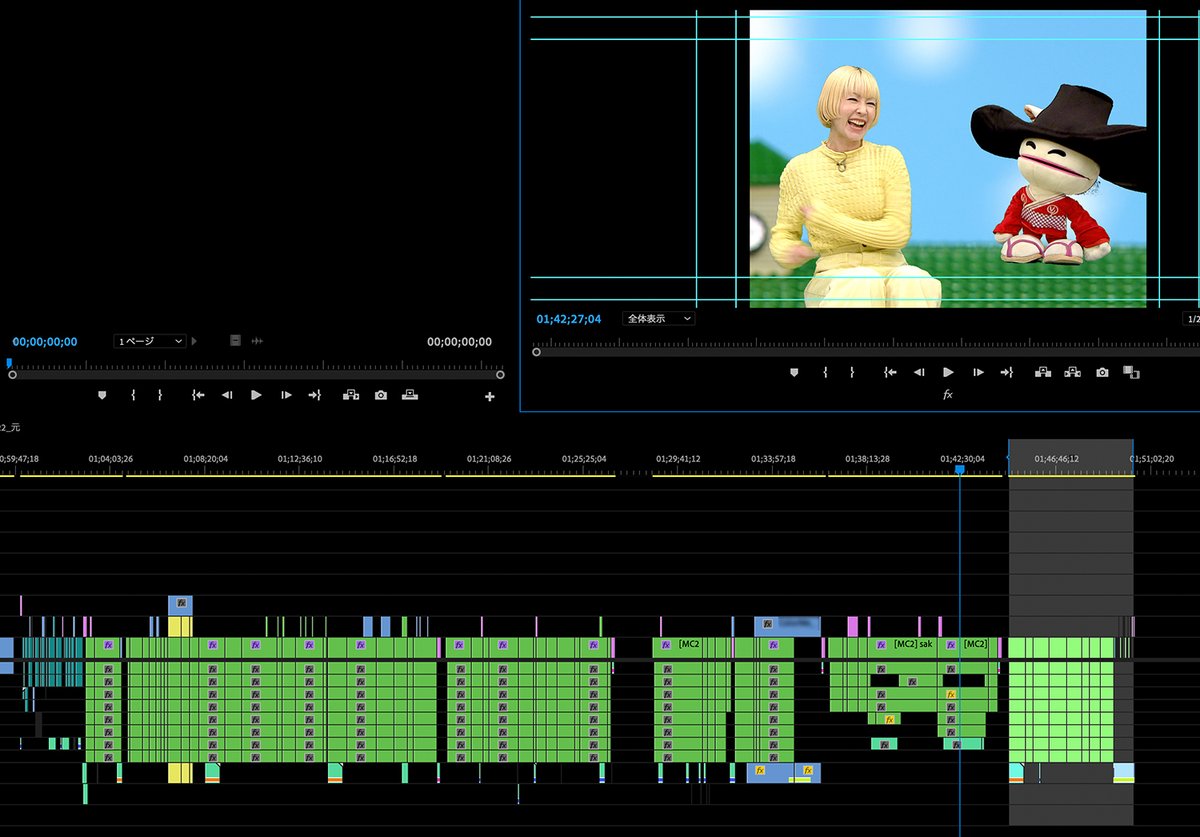Select Drag Audio Only waveform icon
The width and height of the screenshot is (1200, 837).
point(257,341)
